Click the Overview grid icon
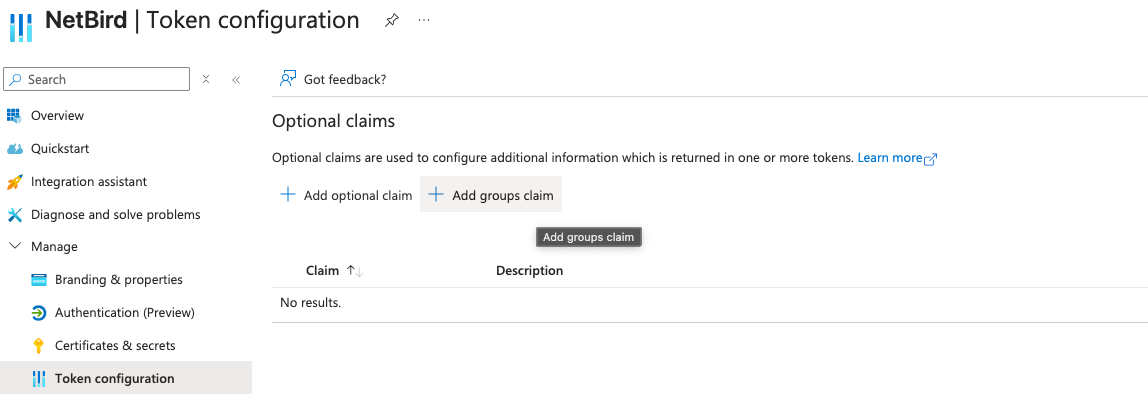 click(x=15, y=116)
